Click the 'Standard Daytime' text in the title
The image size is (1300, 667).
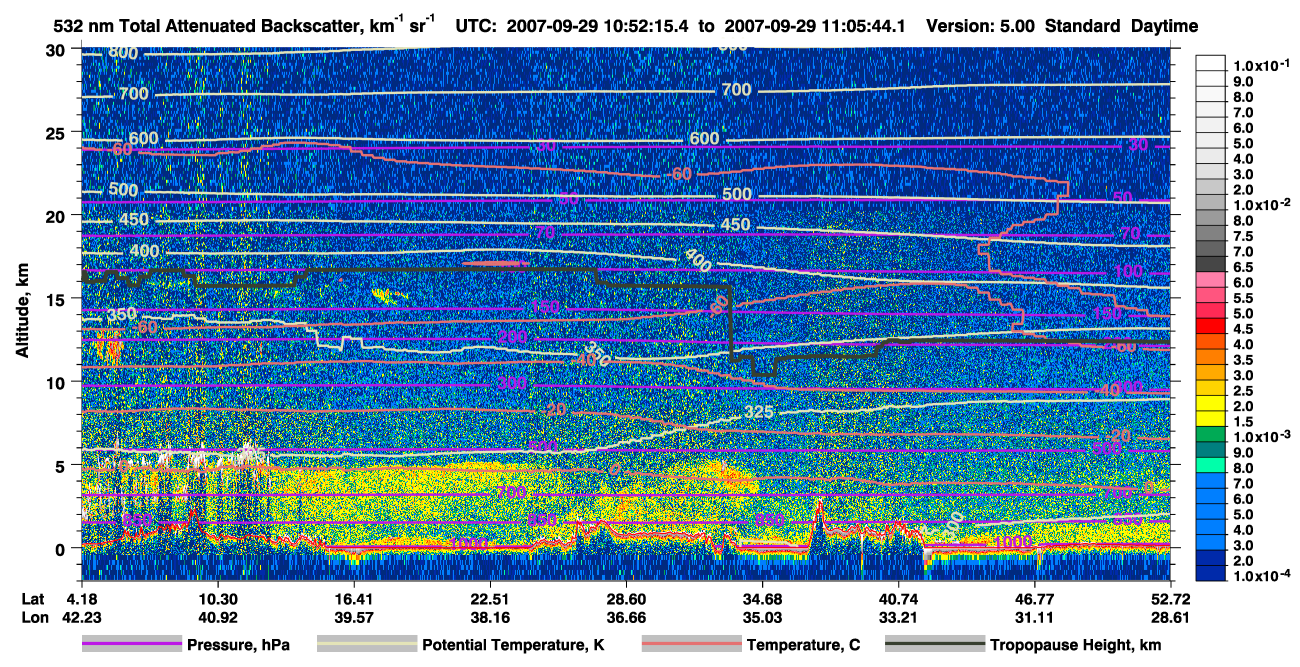point(1122,26)
